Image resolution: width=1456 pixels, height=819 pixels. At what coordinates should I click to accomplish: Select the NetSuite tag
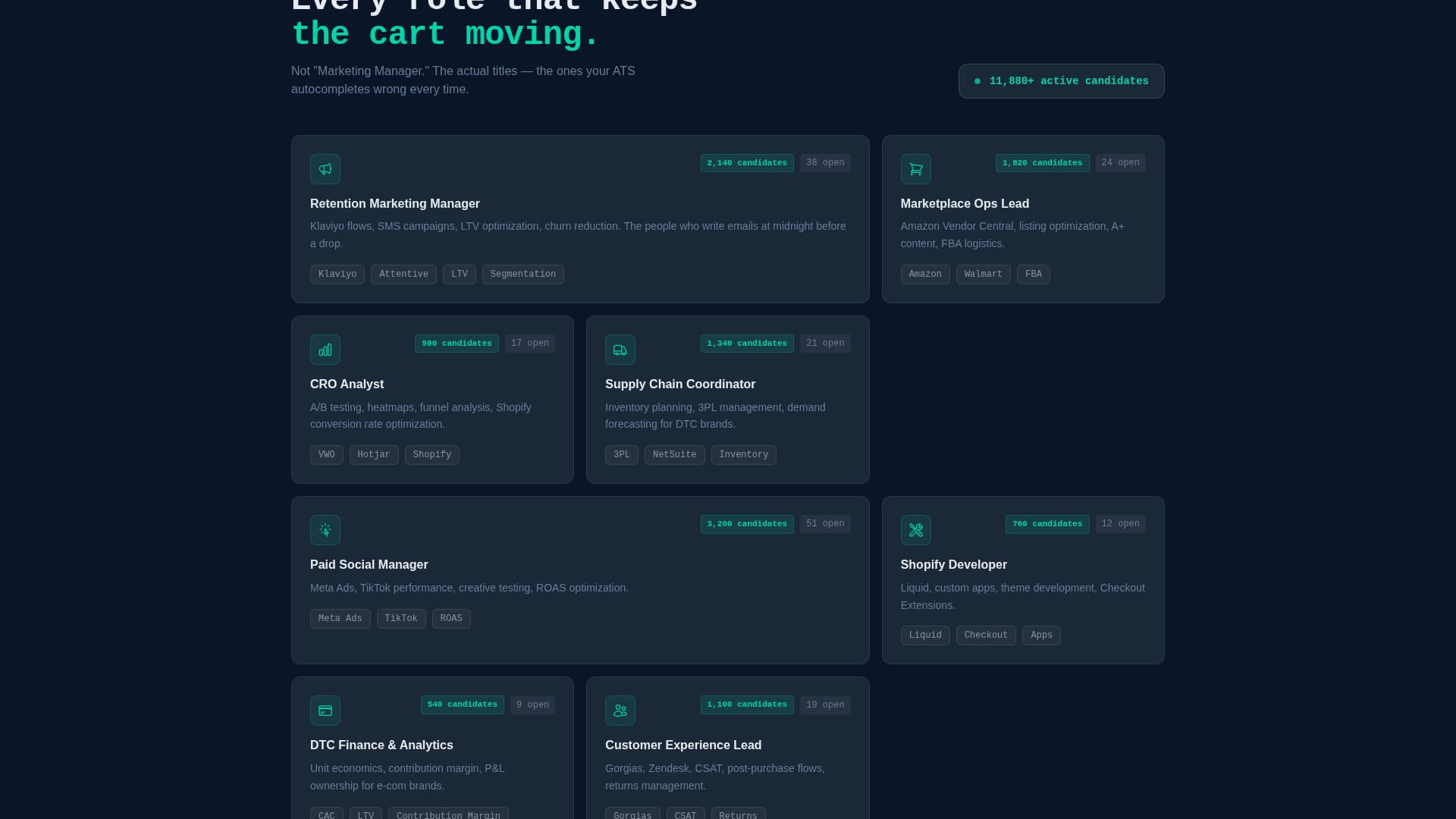pyautogui.click(x=674, y=455)
